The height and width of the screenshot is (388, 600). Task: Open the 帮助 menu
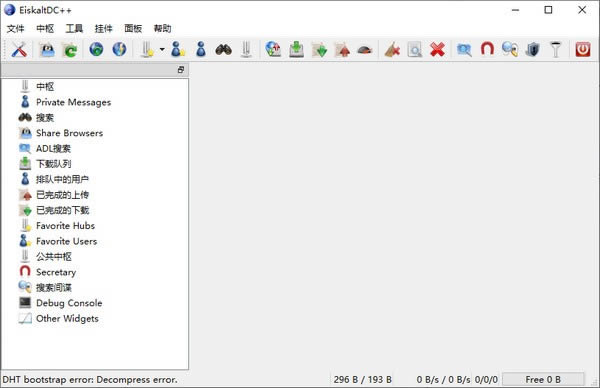point(162,28)
